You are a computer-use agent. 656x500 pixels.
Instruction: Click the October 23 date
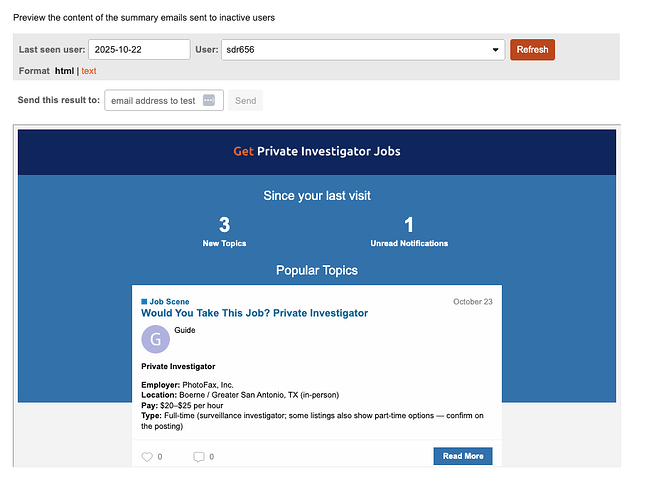point(473,302)
